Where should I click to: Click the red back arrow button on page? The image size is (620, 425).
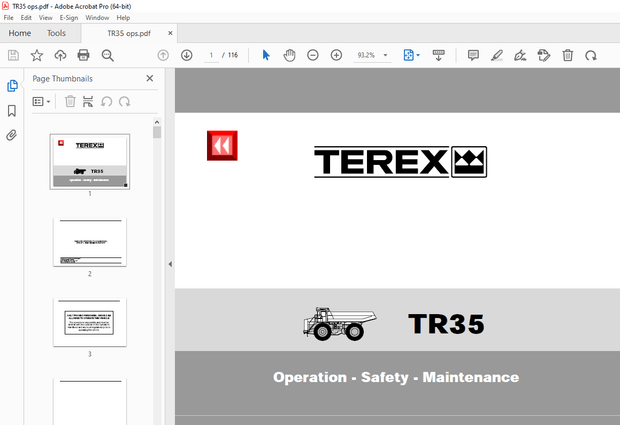(x=222, y=145)
